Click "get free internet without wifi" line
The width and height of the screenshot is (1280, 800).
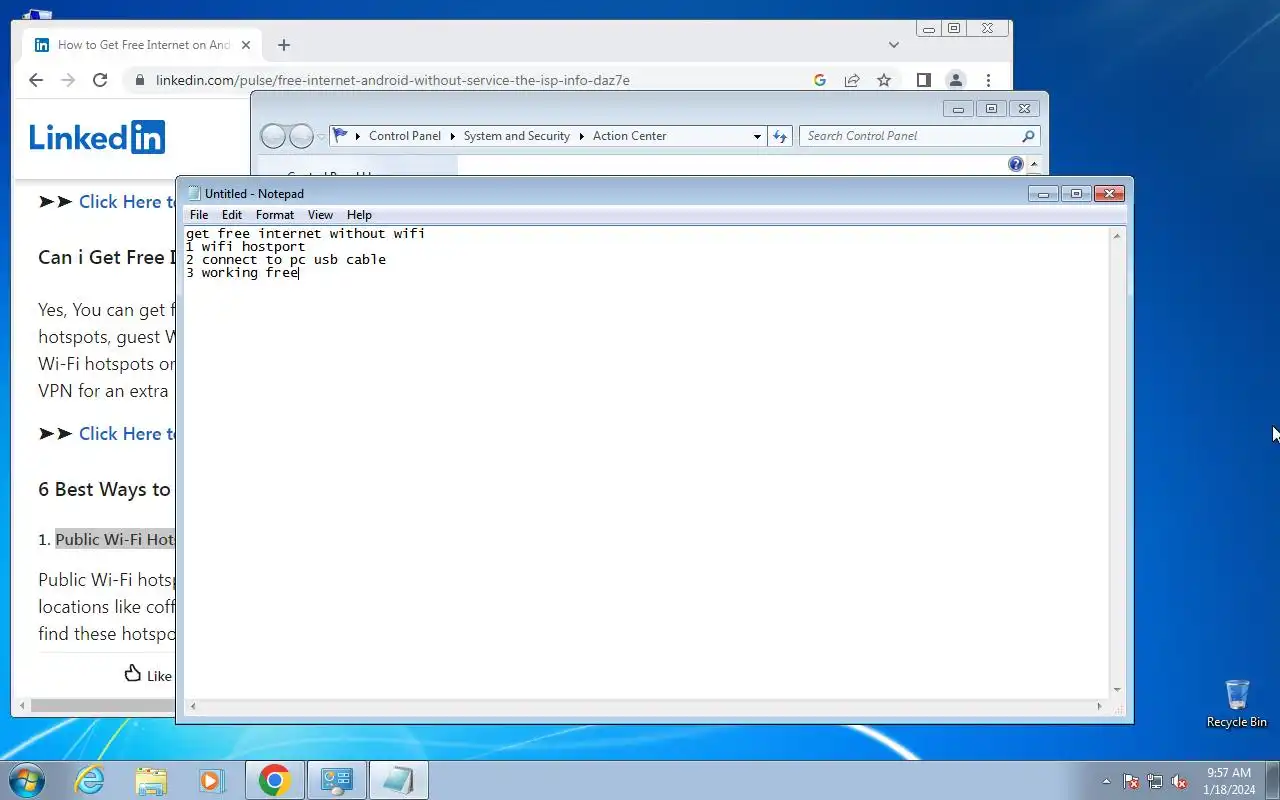pyautogui.click(x=305, y=233)
